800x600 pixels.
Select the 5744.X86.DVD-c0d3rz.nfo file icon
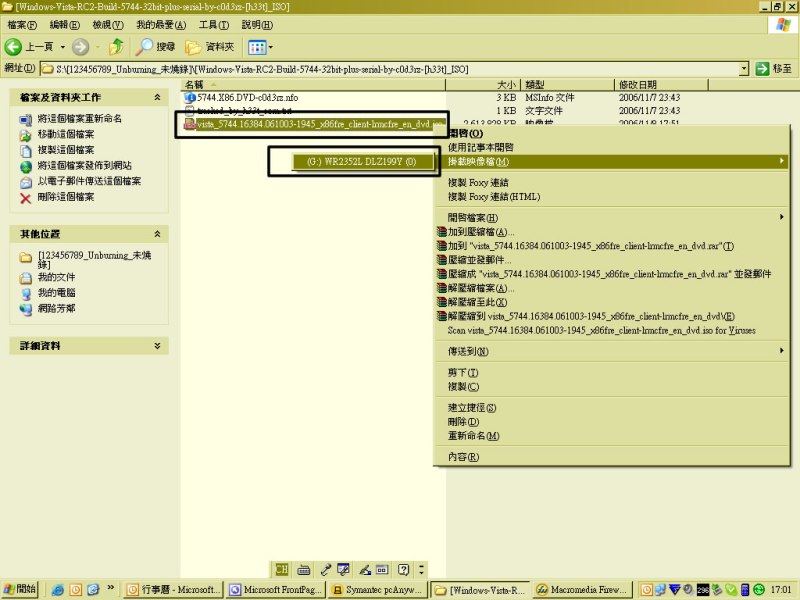pyautogui.click(x=190, y=97)
